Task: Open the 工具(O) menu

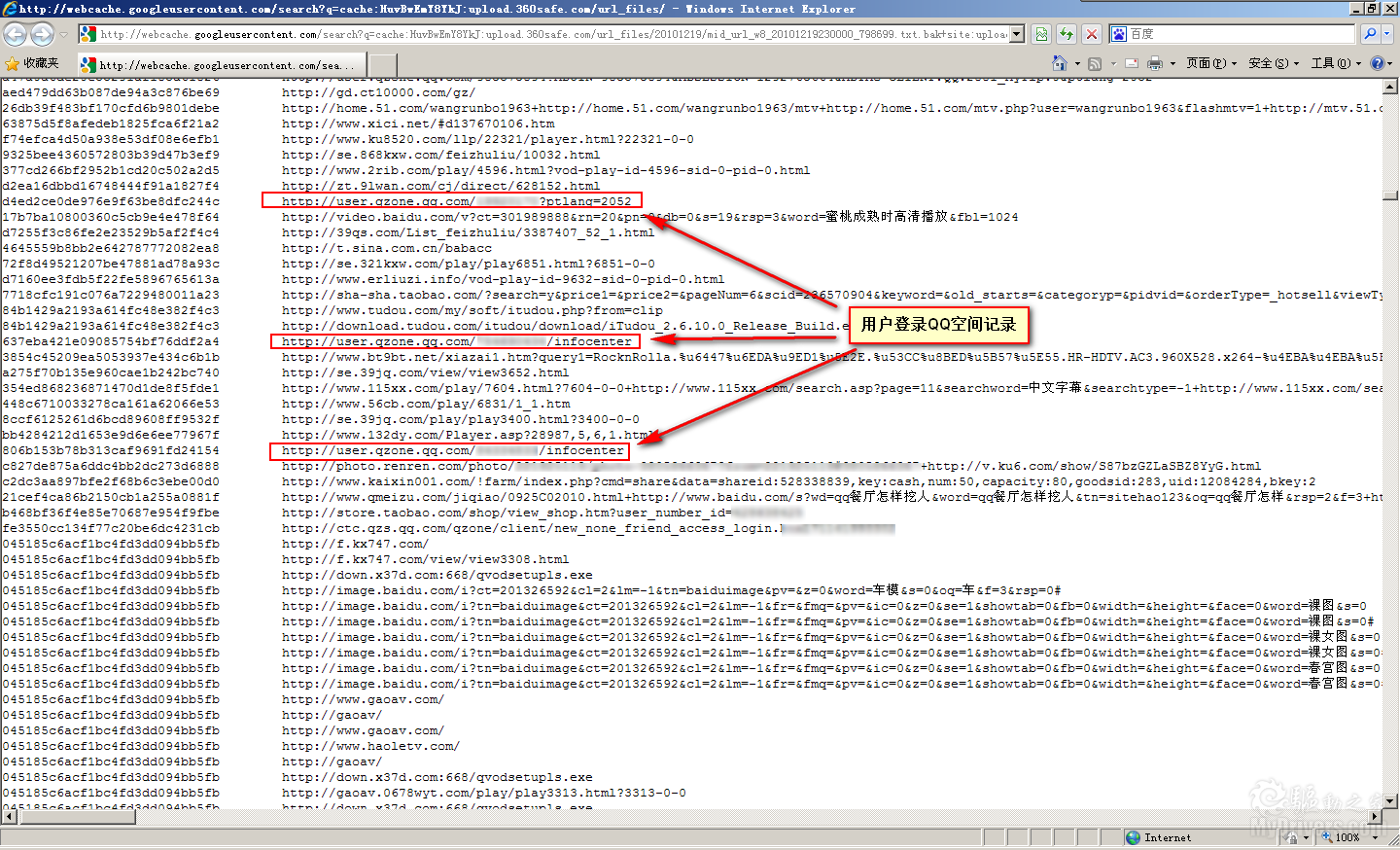Action: pyautogui.click(x=1337, y=63)
